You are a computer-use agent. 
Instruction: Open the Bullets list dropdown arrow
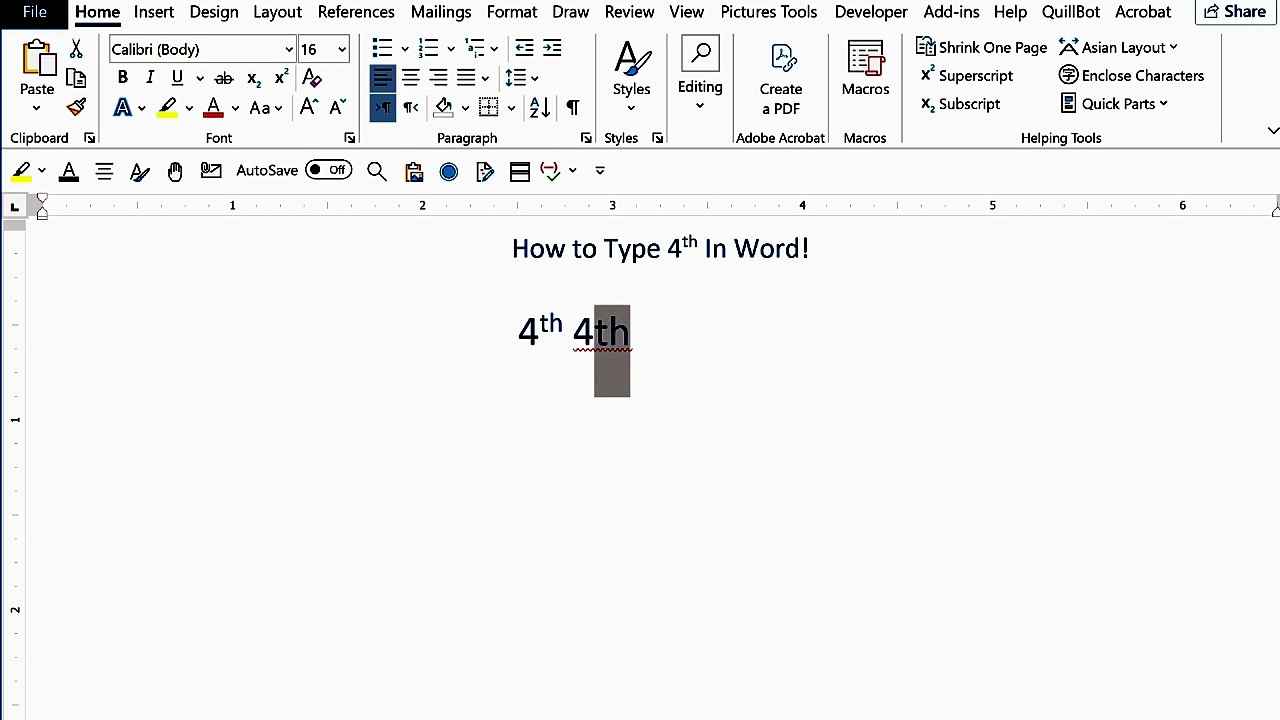click(x=405, y=49)
